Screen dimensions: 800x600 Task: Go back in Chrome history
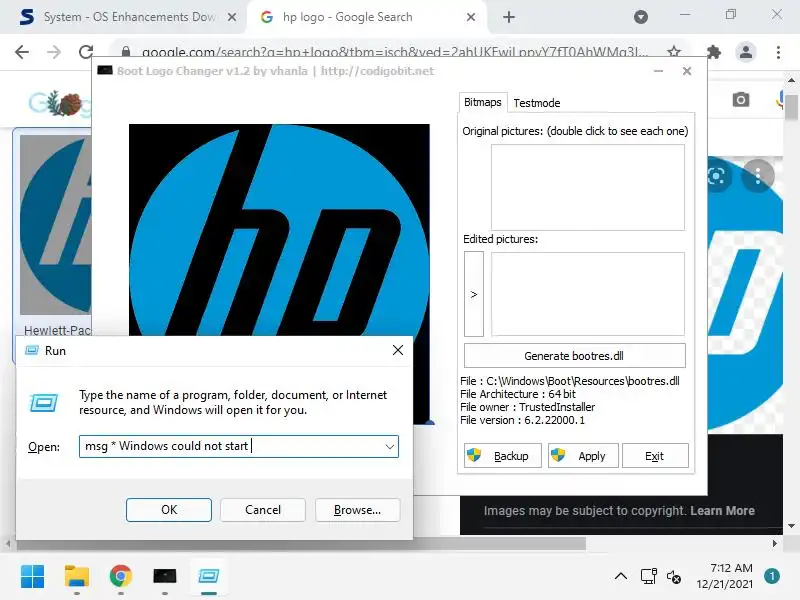click(x=22, y=52)
